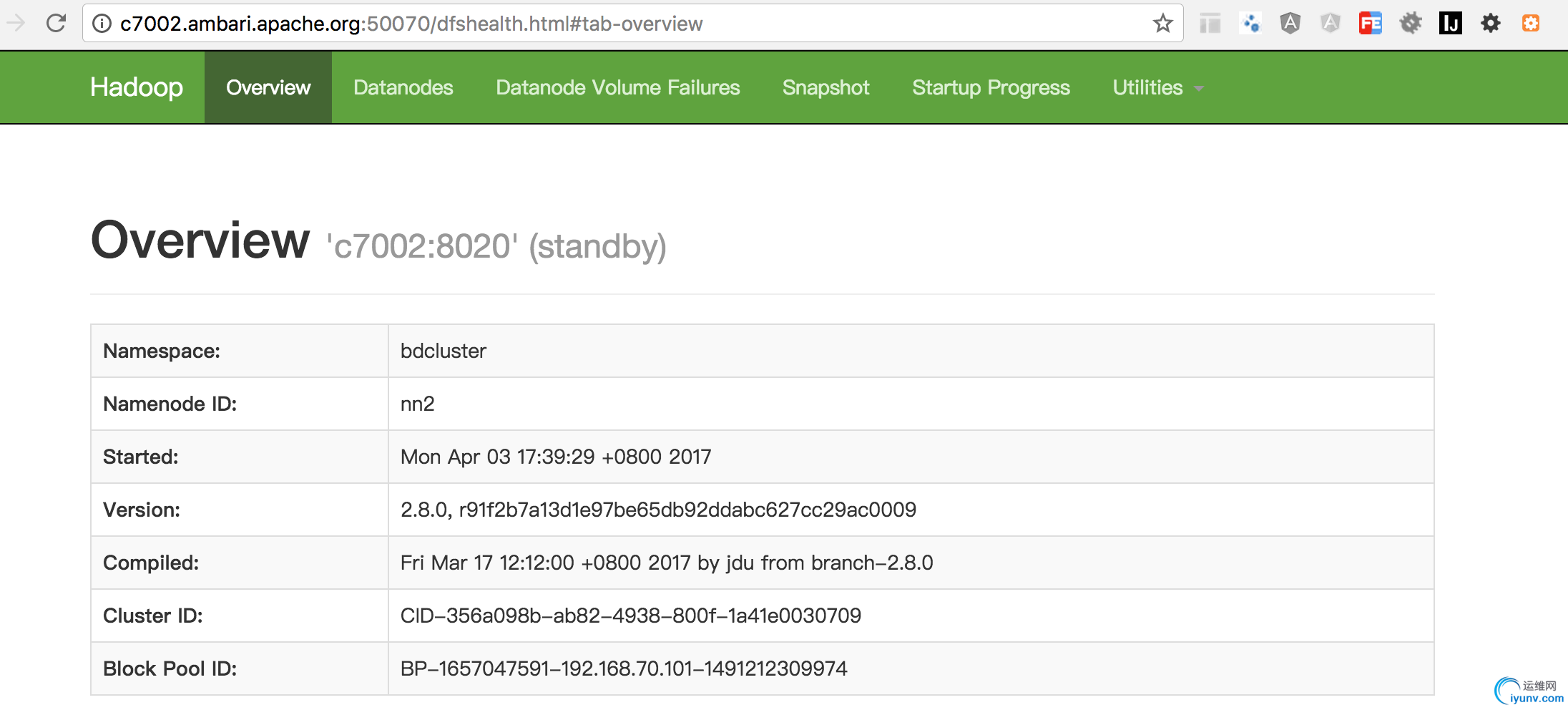
Task: Expand the Utilities dropdown menu
Action: click(1159, 87)
